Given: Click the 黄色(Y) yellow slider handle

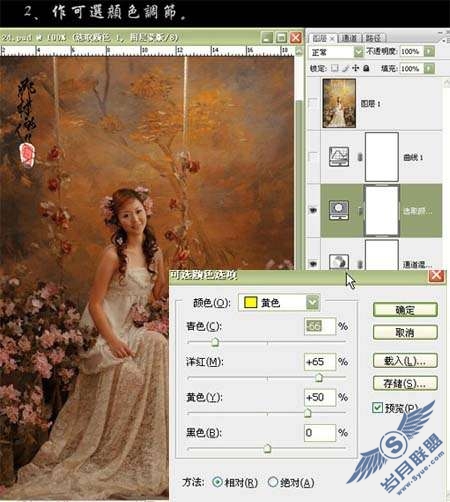Looking at the screenshot, I should (308, 413).
